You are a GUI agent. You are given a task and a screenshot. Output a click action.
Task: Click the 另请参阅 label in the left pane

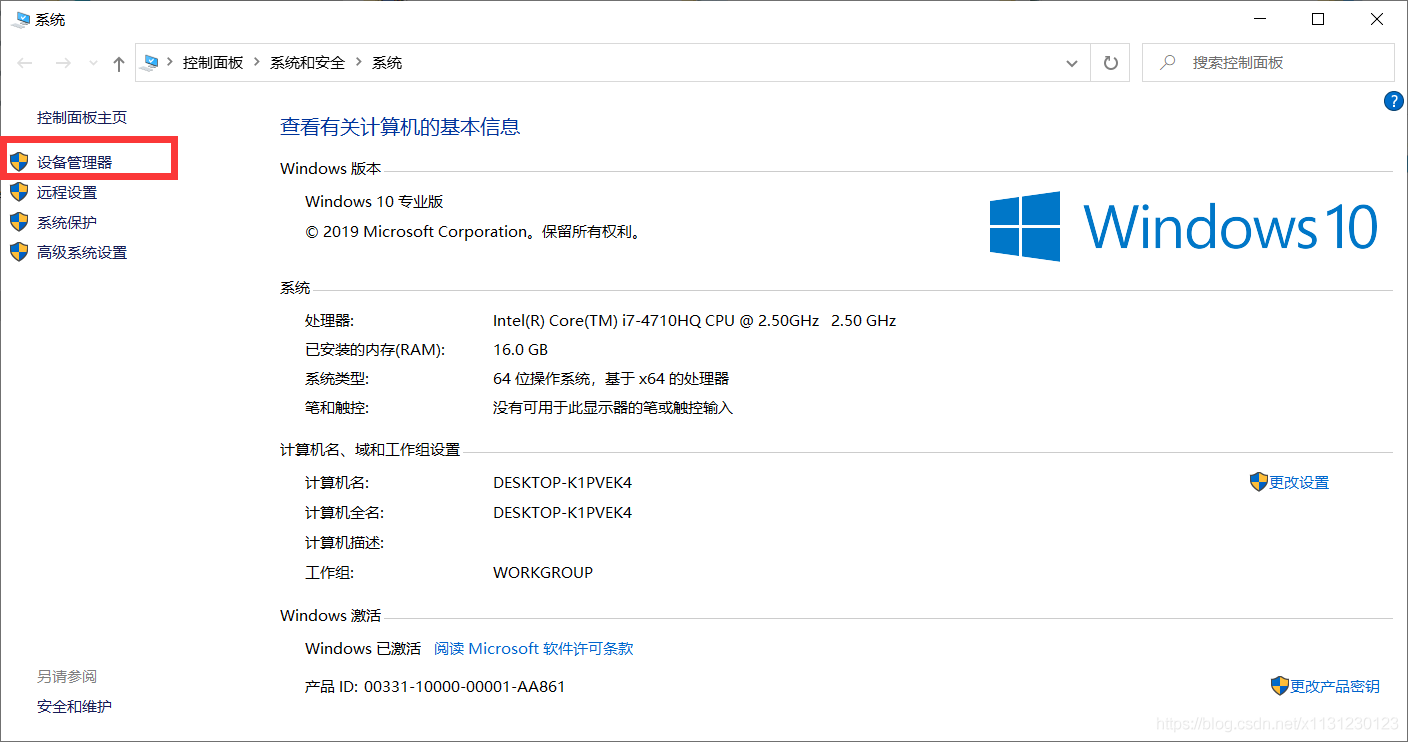tap(67, 677)
